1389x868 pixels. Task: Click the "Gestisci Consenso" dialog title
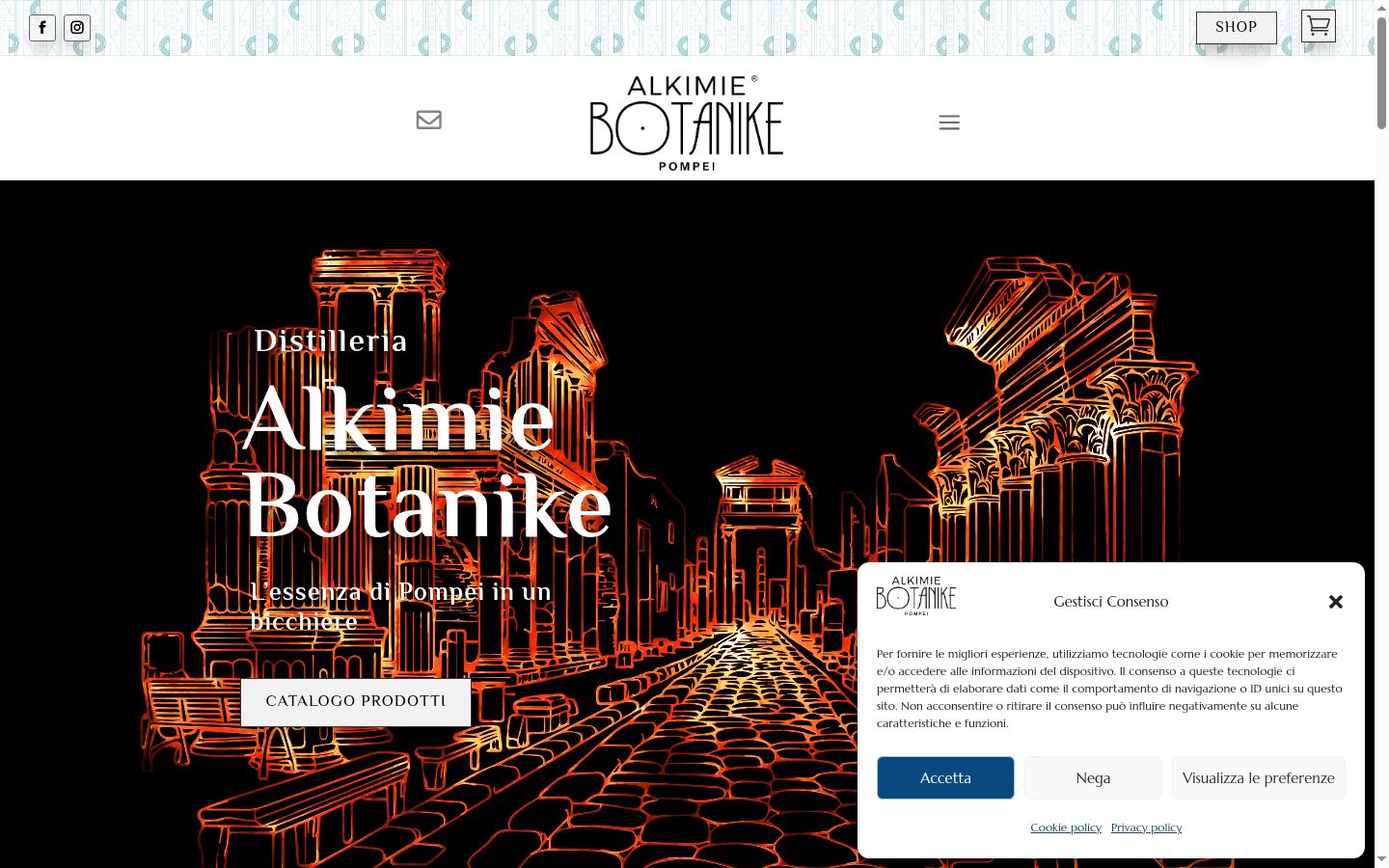click(x=1111, y=601)
